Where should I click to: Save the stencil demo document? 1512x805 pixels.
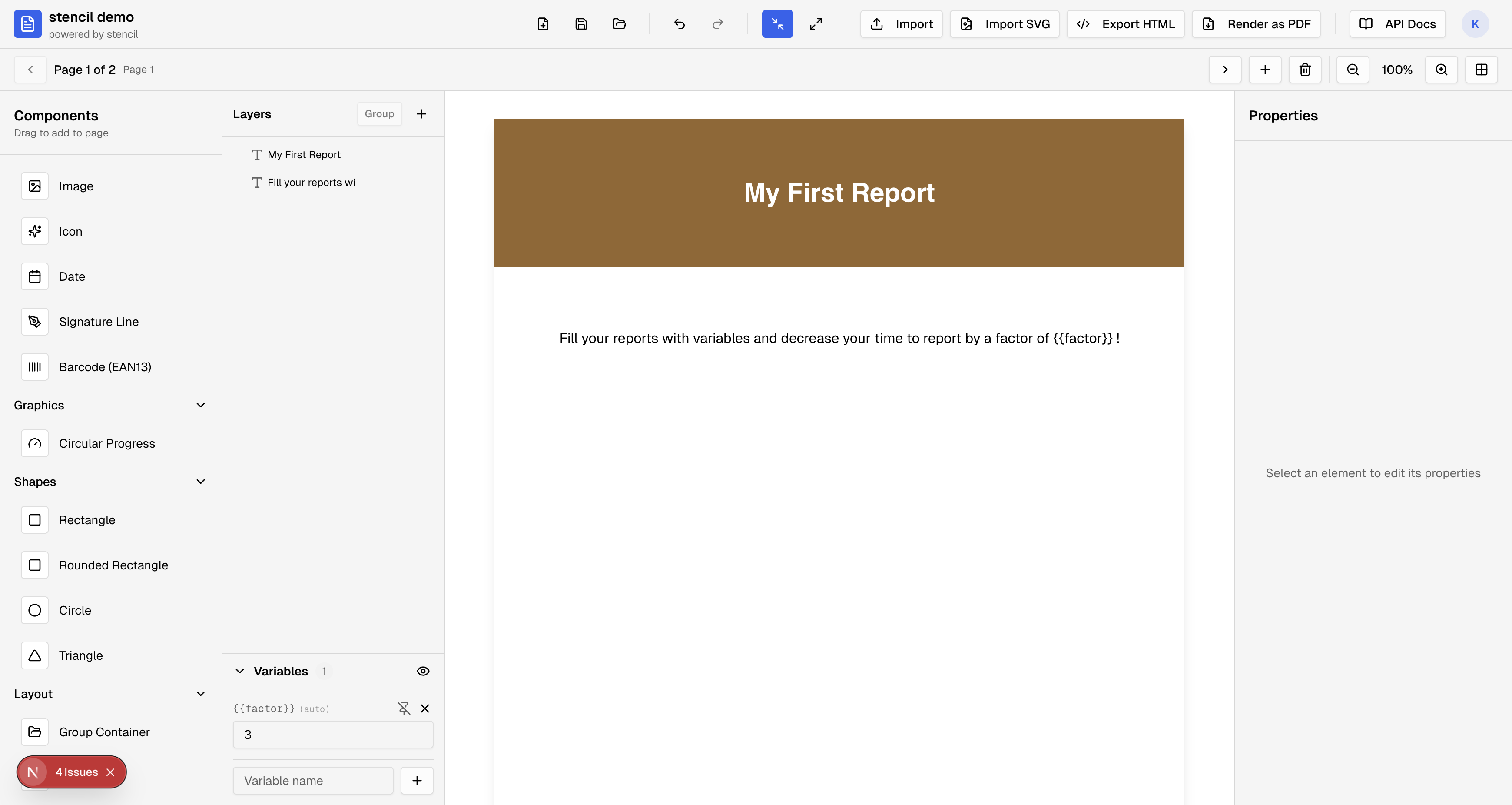[x=581, y=23]
